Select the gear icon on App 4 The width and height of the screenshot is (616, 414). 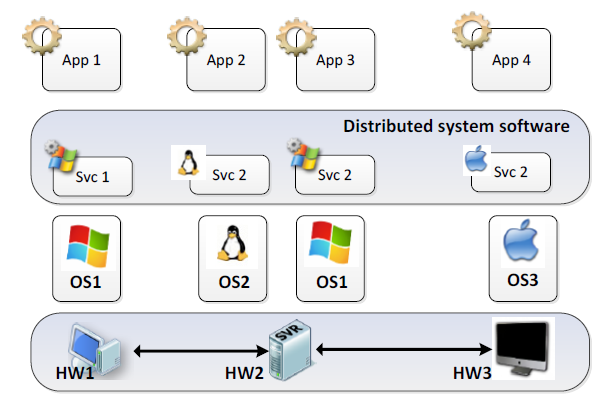(x=471, y=31)
